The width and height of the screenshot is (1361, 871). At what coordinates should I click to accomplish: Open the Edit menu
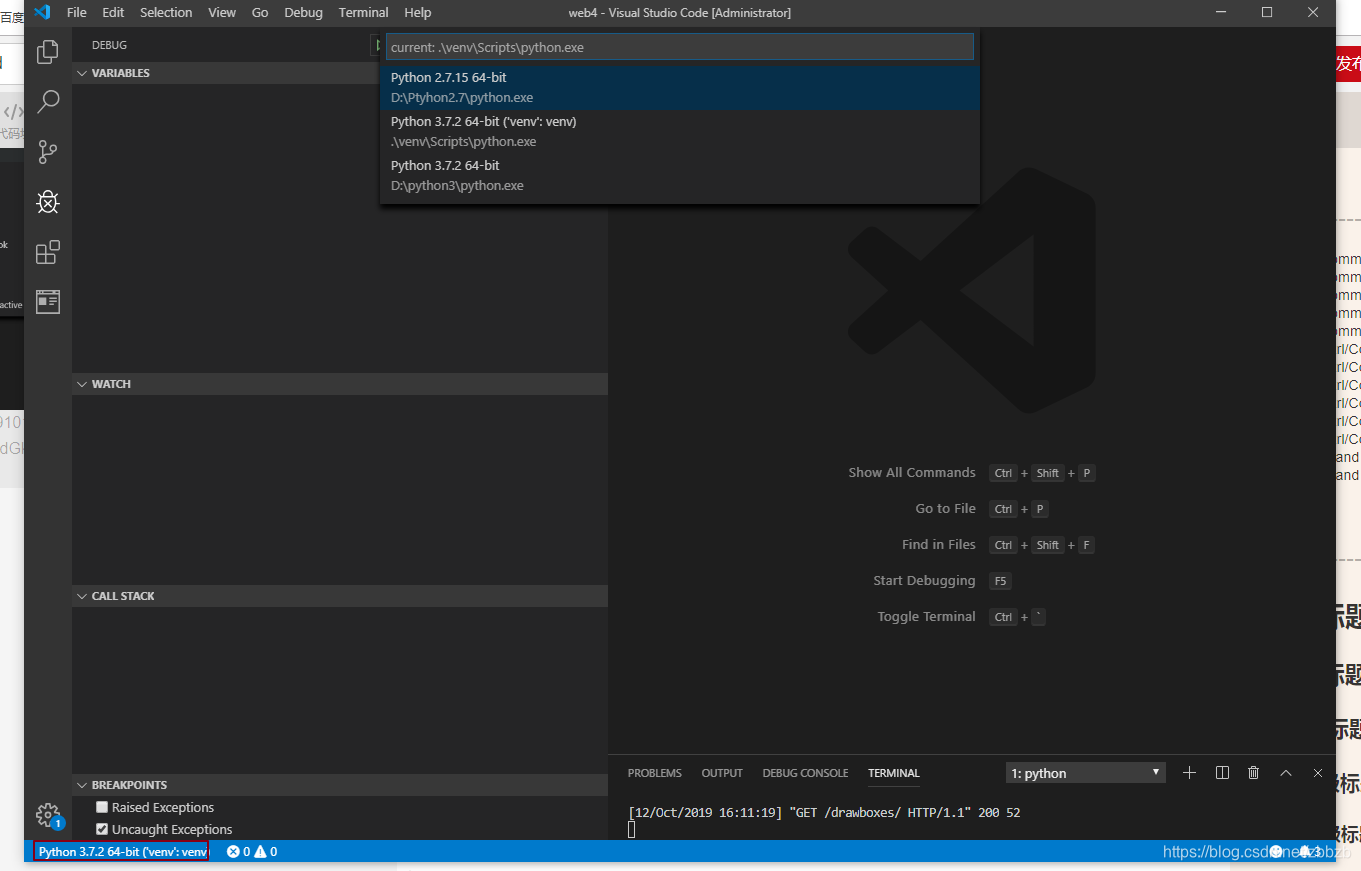pyautogui.click(x=113, y=12)
